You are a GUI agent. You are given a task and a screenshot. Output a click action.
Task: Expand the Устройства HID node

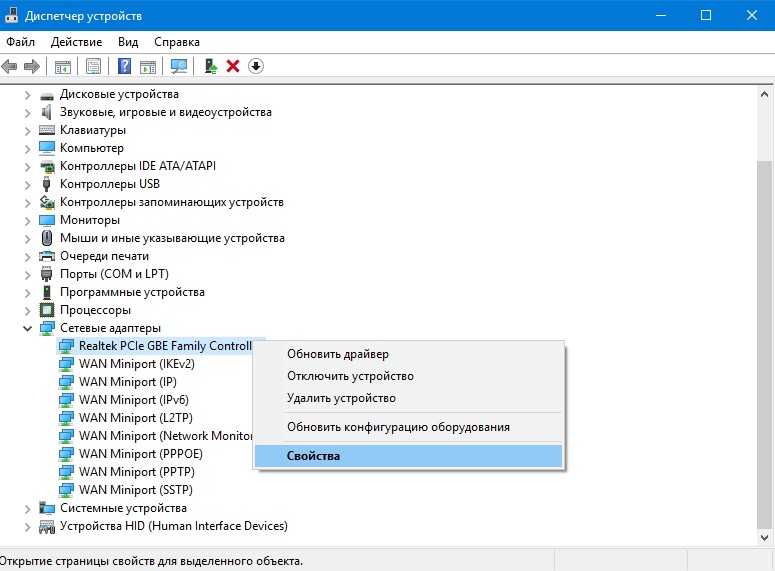point(28,527)
